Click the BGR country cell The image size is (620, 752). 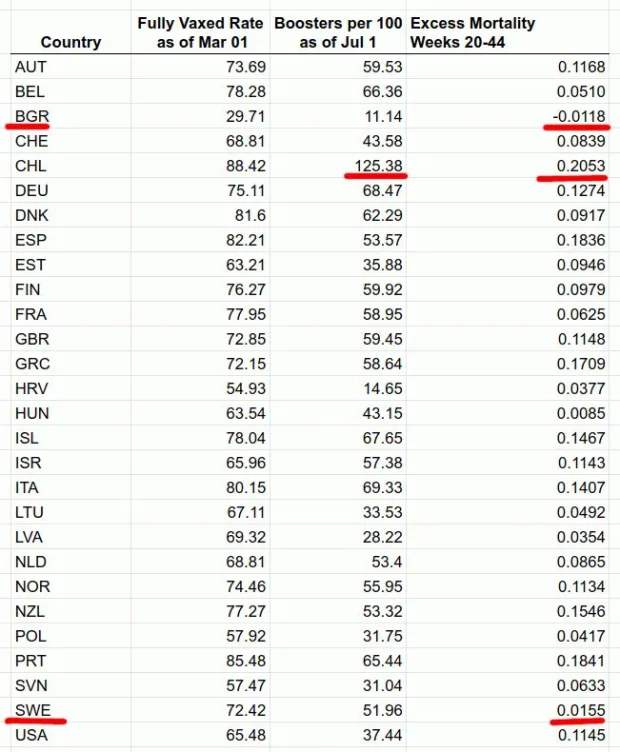point(32,116)
